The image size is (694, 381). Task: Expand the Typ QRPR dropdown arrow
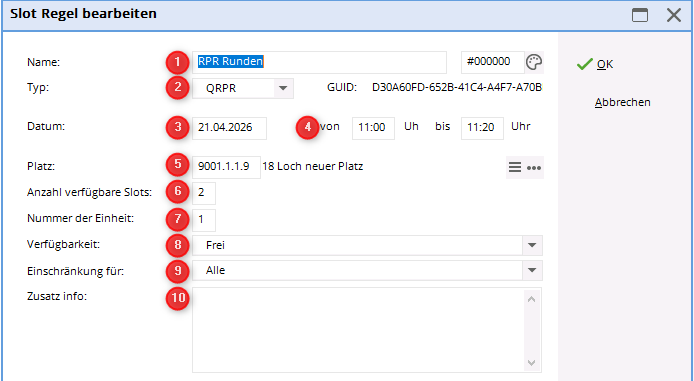click(283, 88)
